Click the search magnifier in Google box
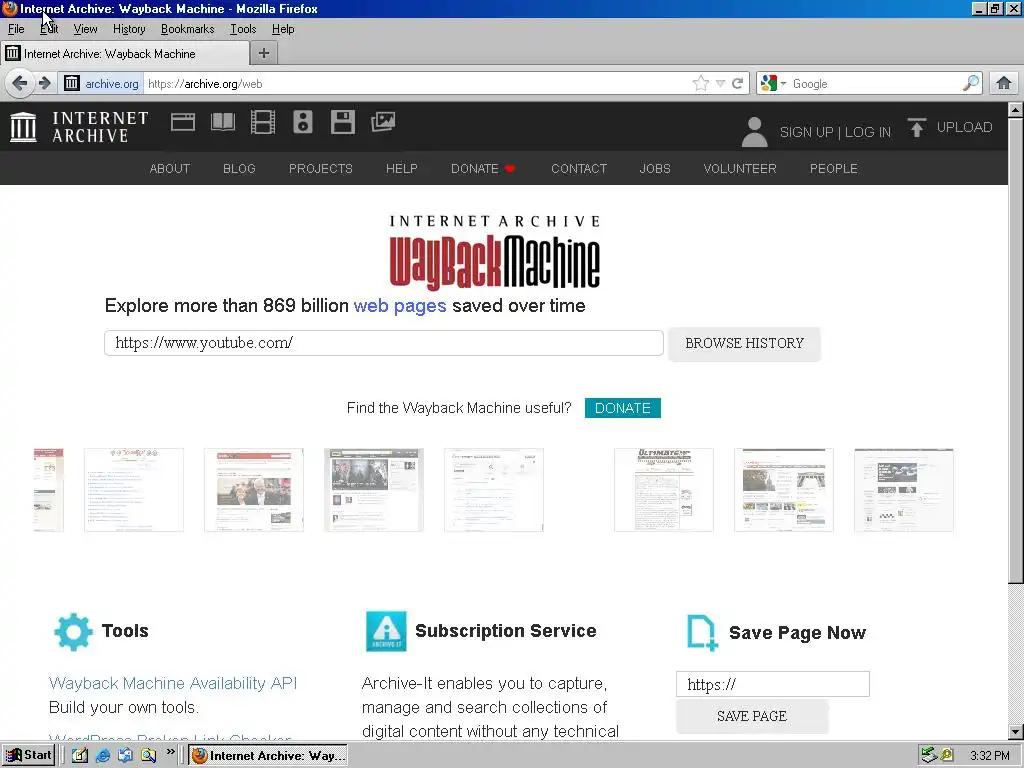 coord(971,83)
